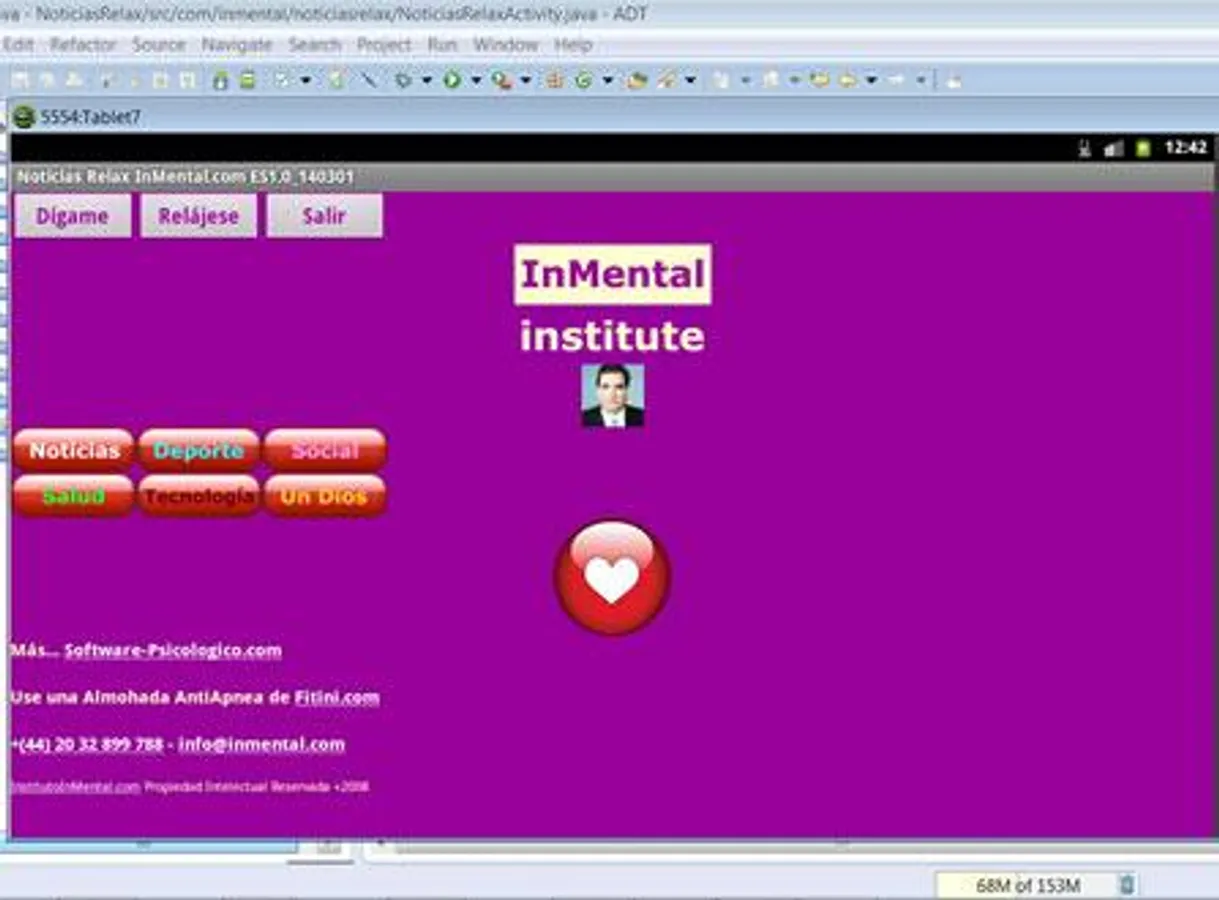The height and width of the screenshot is (900, 1219).
Task: Open the Search icon dropdown arrow
Action: tap(690, 80)
